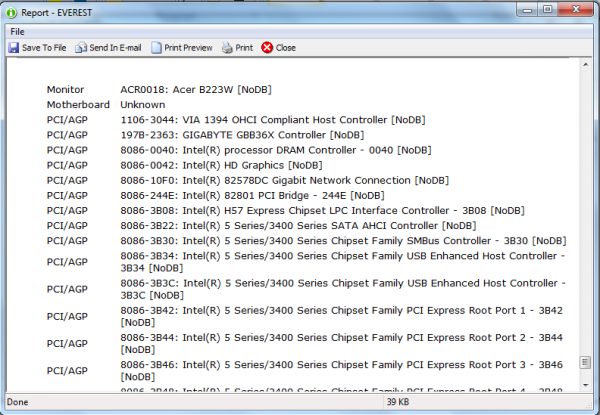
Task: Select the GIGABYTE GBB36X Controller line
Action: 242,135
